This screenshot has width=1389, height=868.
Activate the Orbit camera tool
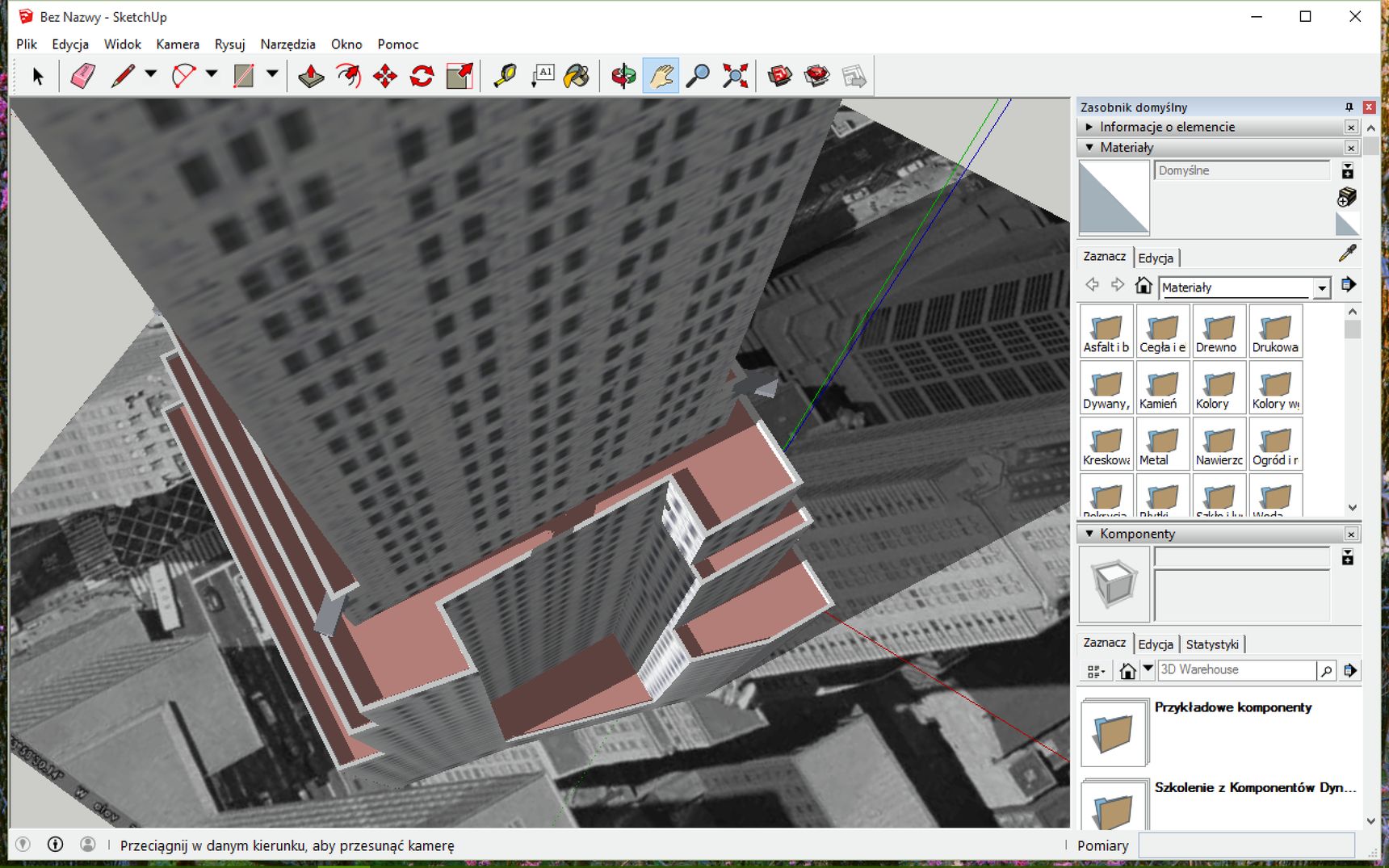pos(623,76)
